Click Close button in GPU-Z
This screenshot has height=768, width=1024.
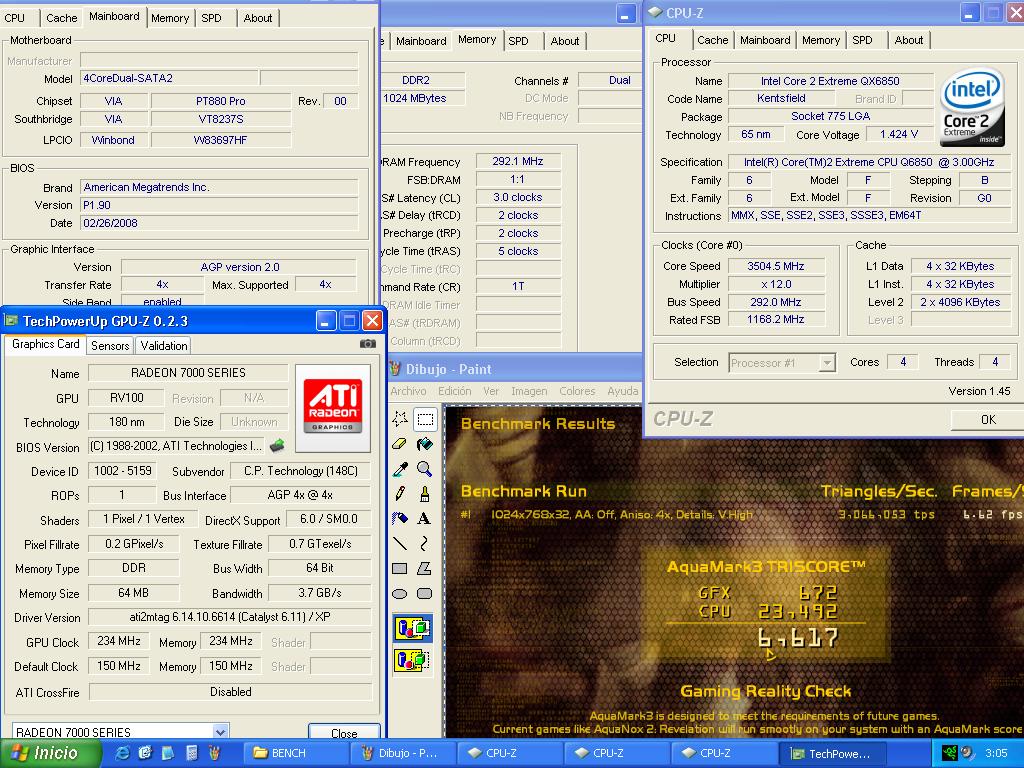(344, 733)
